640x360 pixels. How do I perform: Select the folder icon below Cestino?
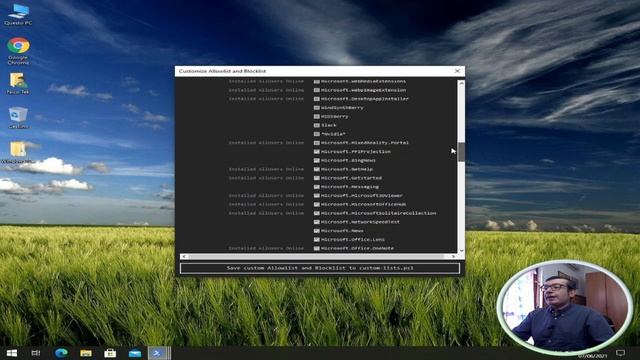18,152
